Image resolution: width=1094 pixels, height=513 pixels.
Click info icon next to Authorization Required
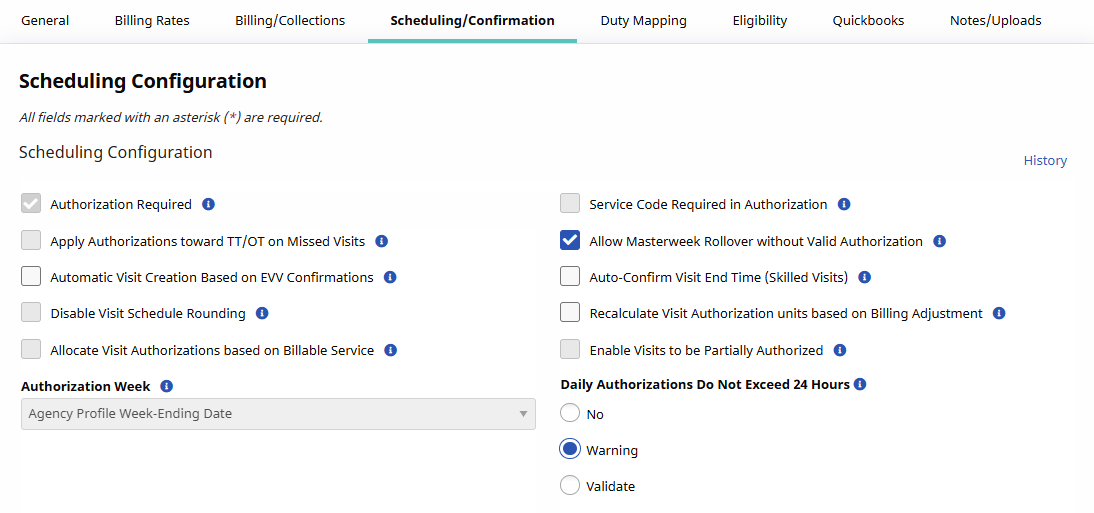pos(208,204)
